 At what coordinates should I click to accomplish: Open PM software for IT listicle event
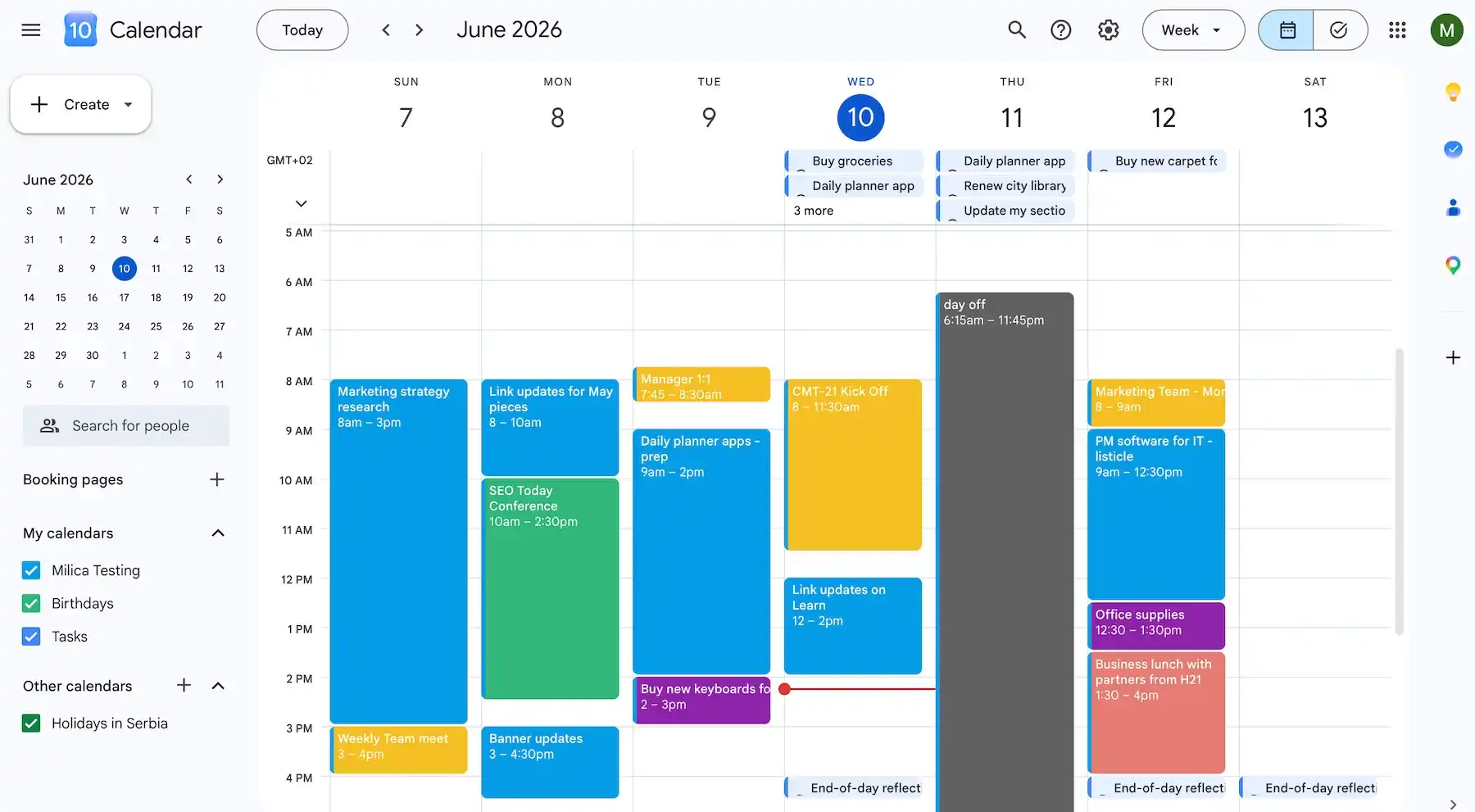tap(1156, 514)
